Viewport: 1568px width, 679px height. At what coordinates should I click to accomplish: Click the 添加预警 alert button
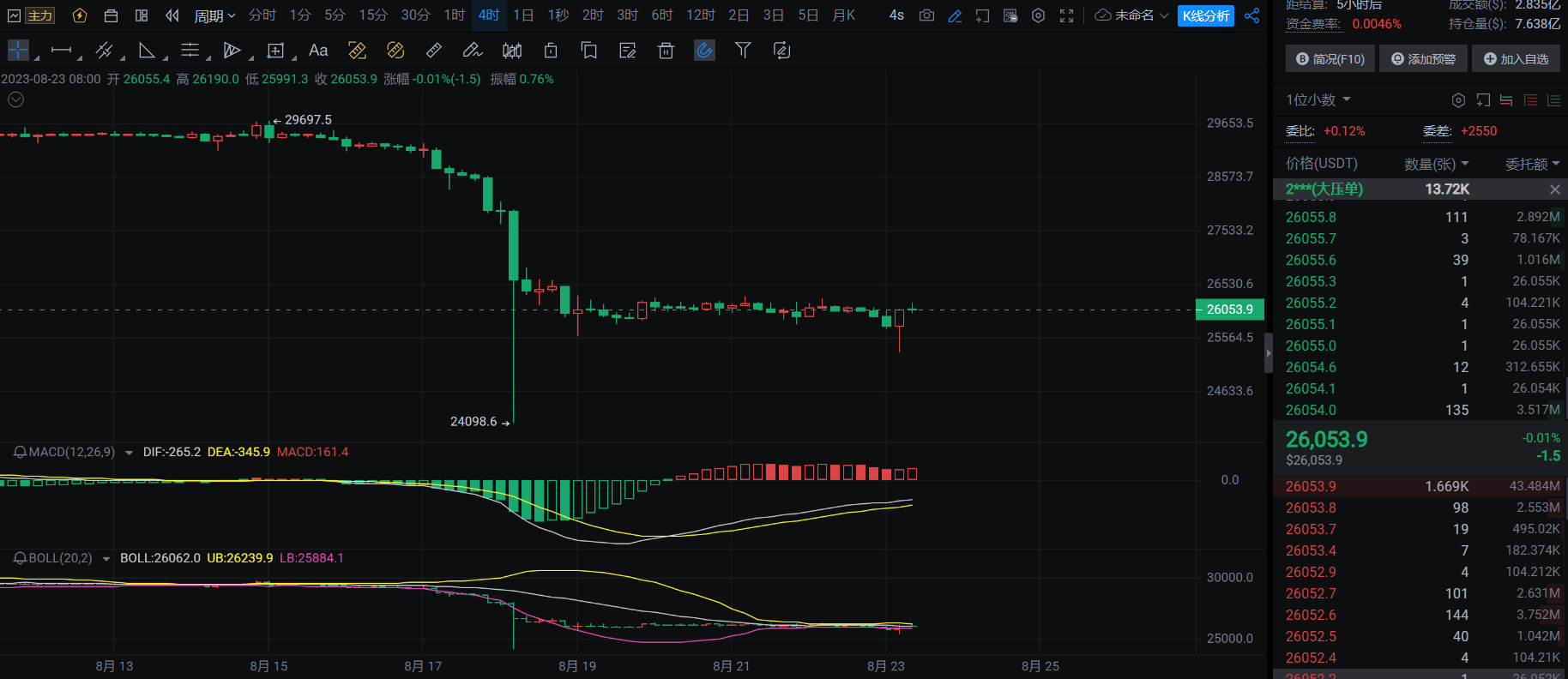pos(1423,59)
